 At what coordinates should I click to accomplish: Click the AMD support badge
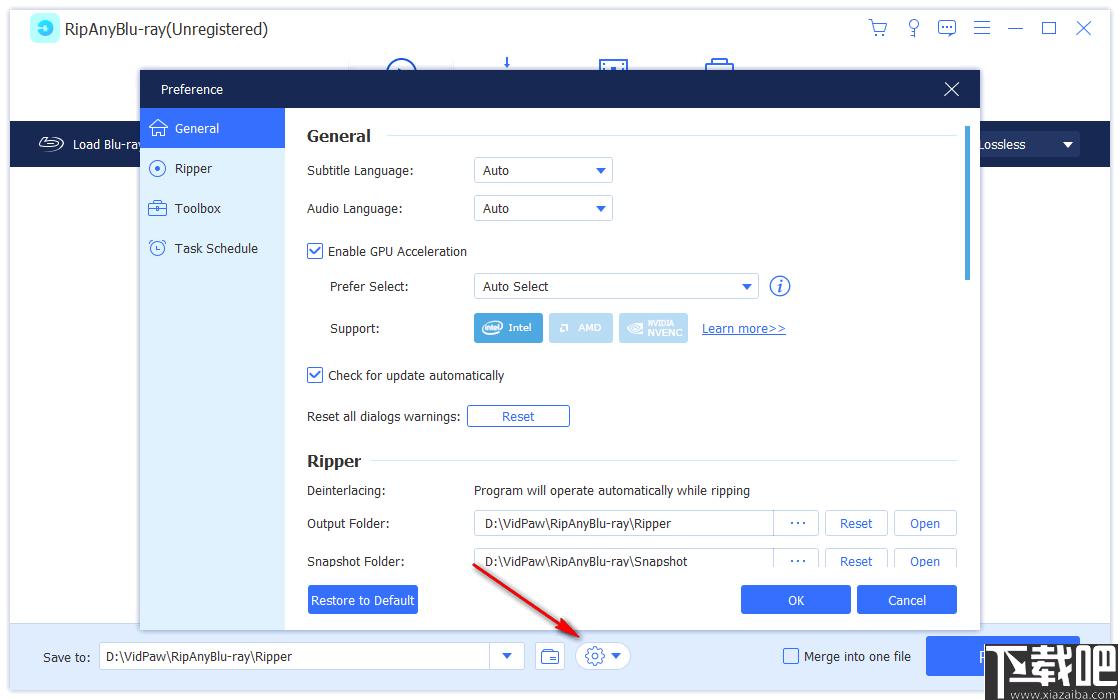(581, 328)
